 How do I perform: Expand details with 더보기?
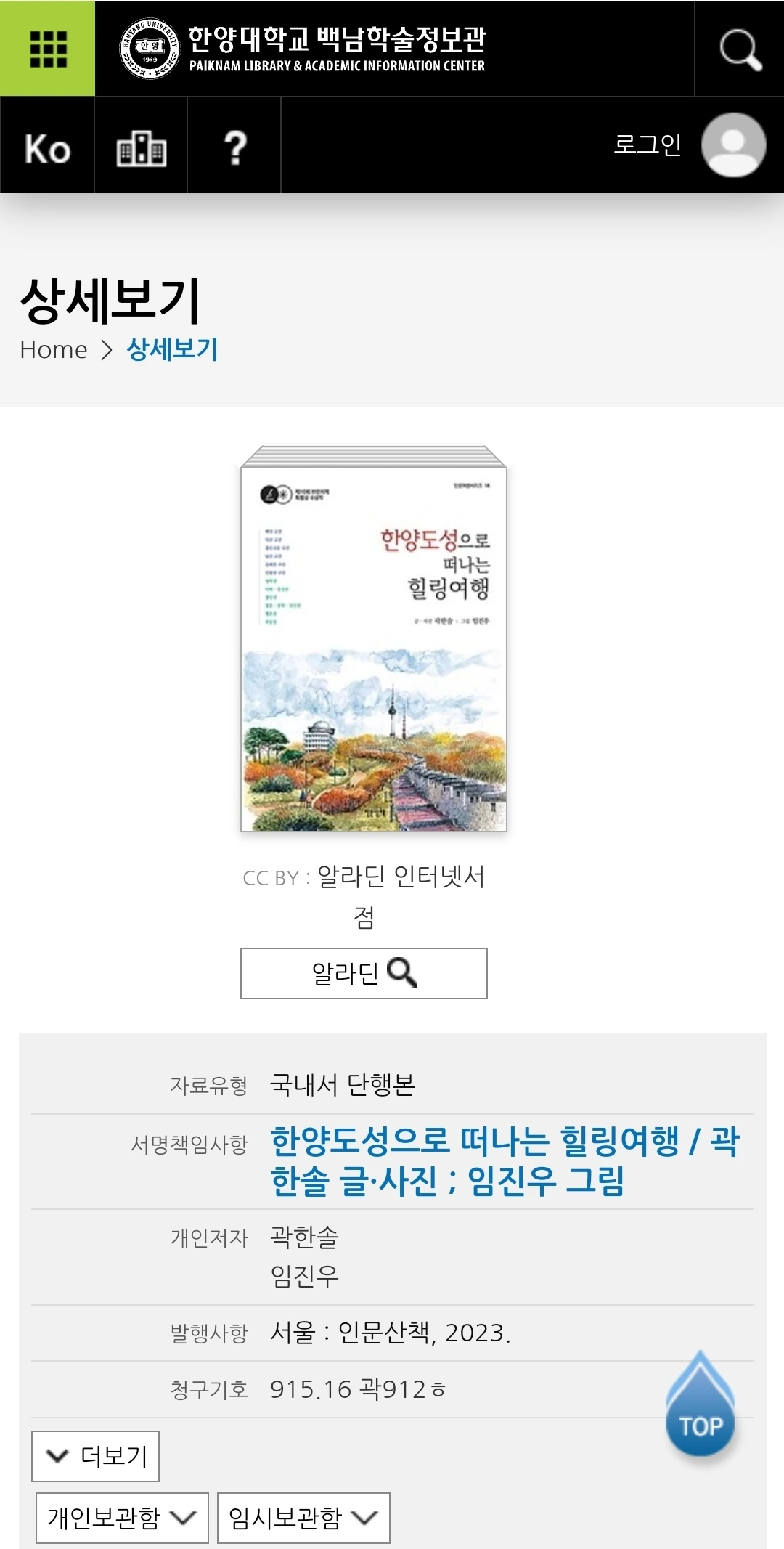[x=95, y=1456]
